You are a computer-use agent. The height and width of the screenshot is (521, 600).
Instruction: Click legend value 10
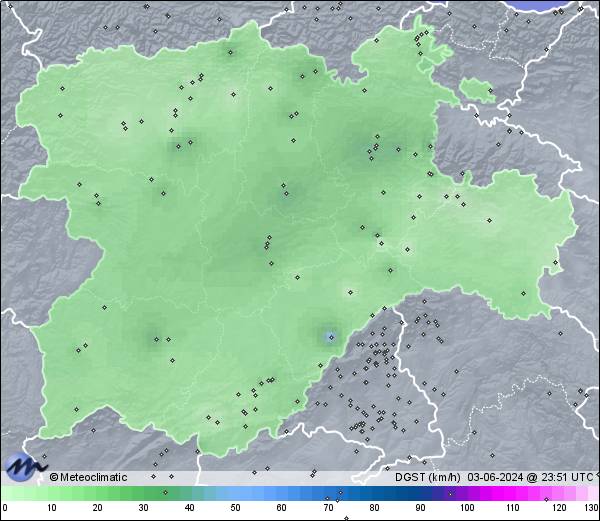click(52, 508)
